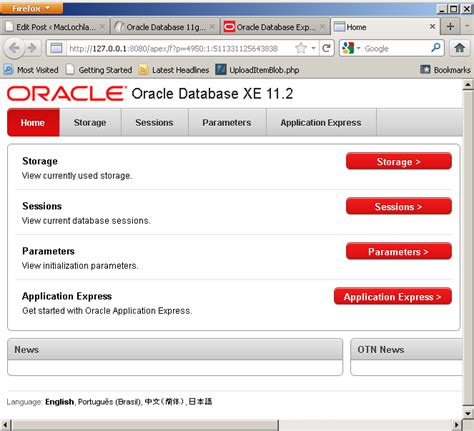Open the Bookmarks menu button

point(445,70)
